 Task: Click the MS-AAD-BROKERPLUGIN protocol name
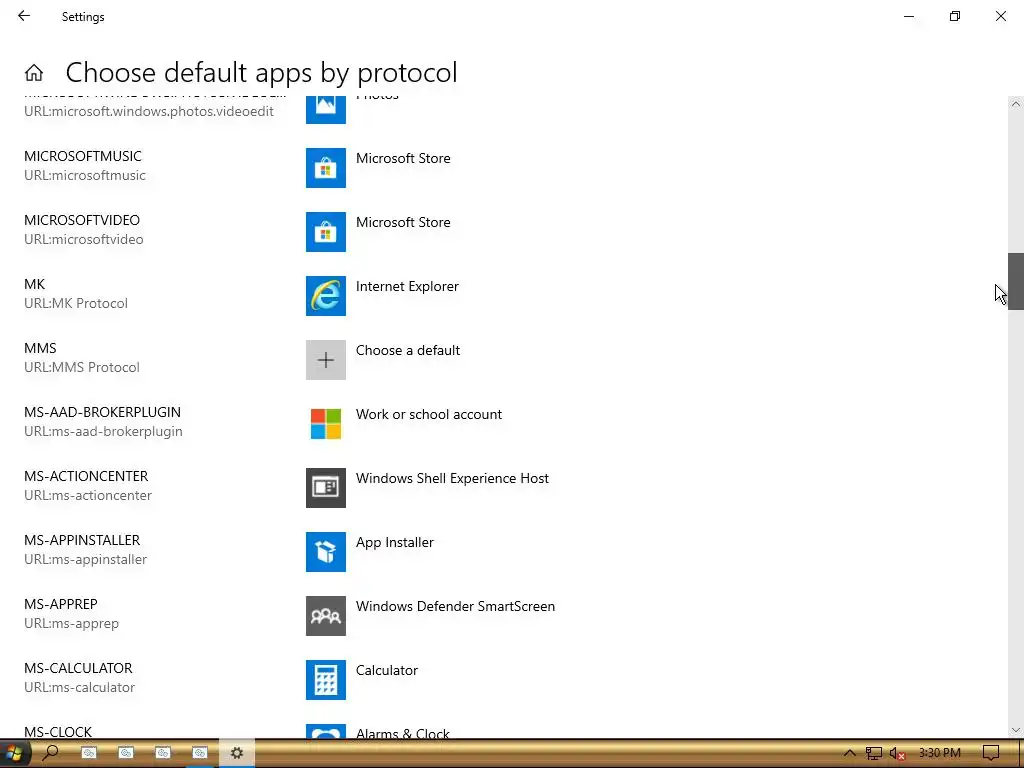point(103,412)
